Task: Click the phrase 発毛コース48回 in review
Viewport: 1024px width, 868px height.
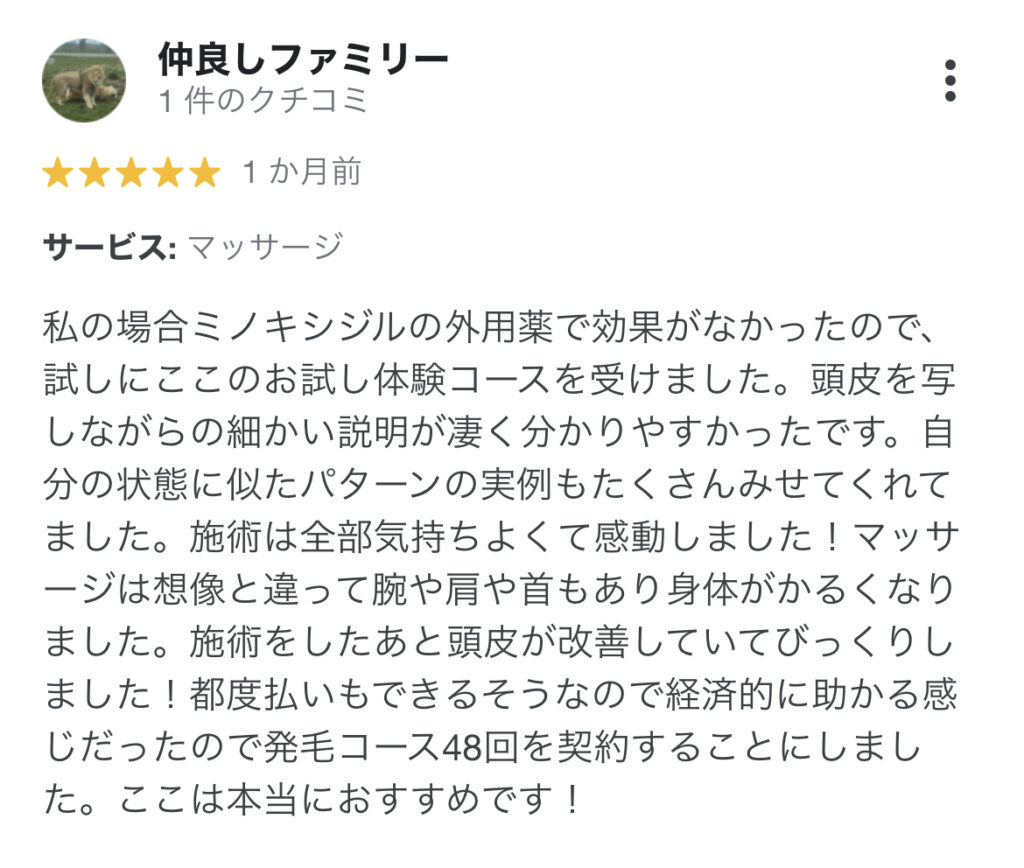Action: click(x=391, y=747)
